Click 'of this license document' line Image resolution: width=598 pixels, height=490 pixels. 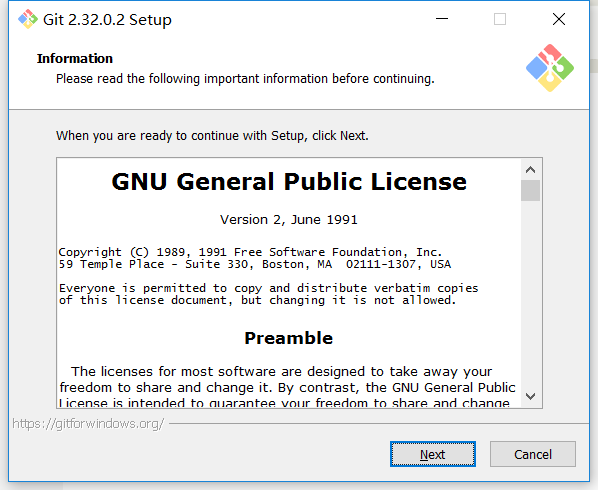pos(257,300)
